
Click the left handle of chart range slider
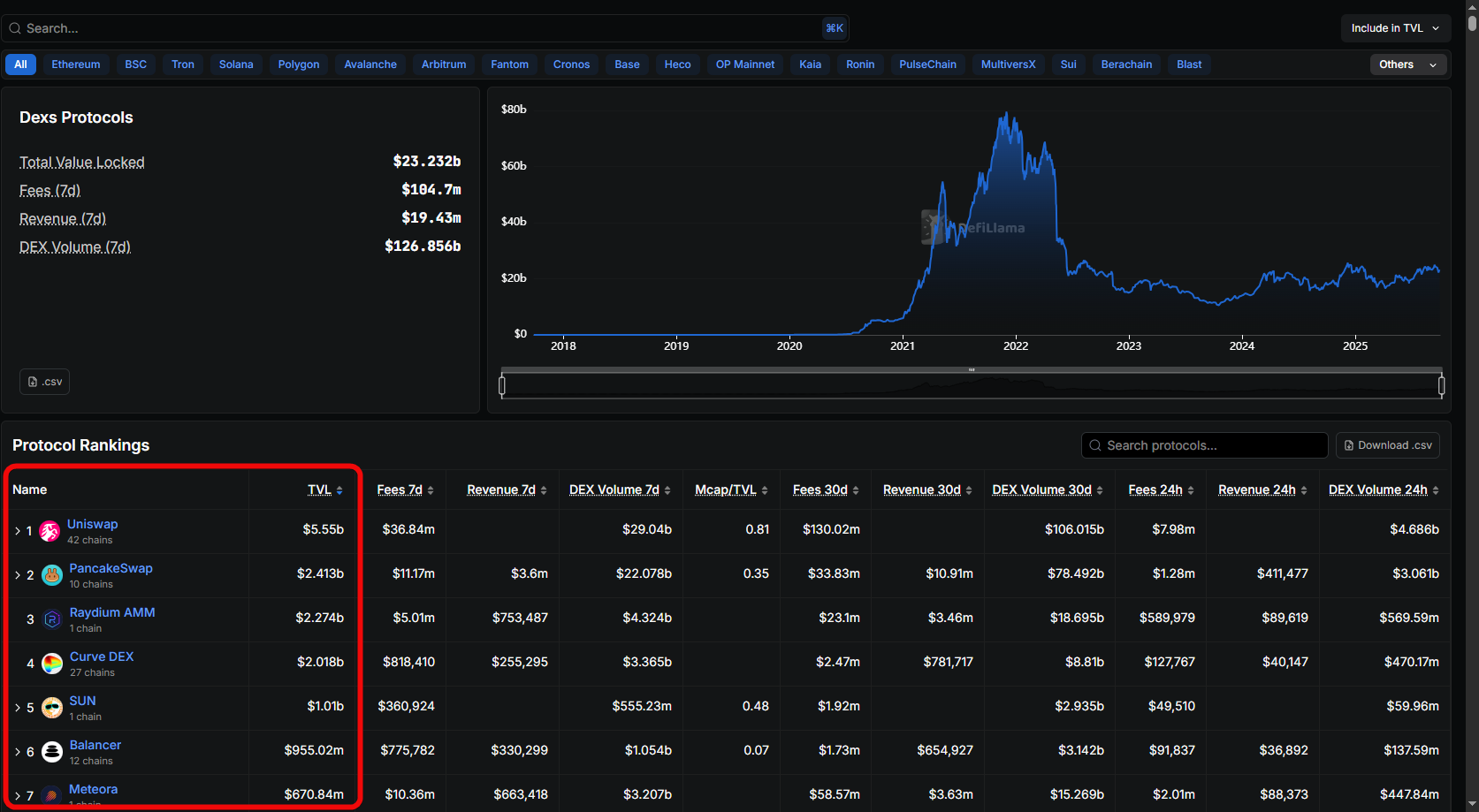click(502, 385)
